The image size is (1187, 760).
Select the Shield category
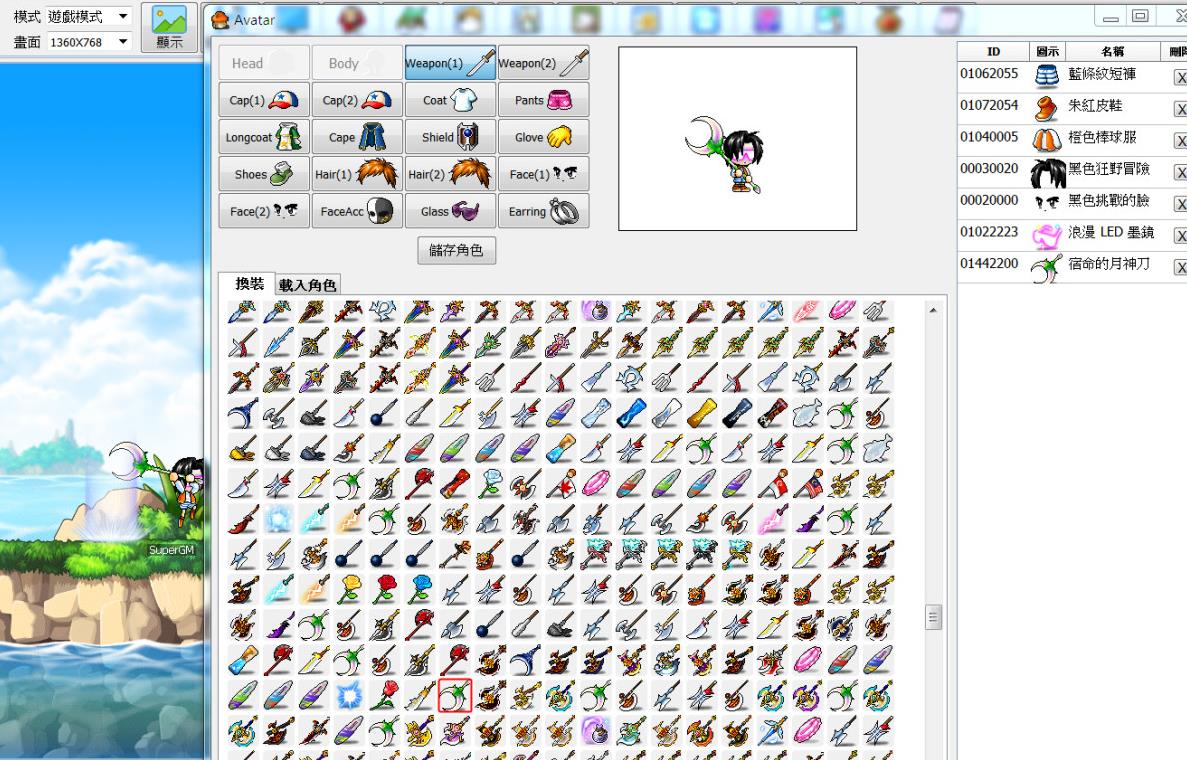[x=450, y=137]
